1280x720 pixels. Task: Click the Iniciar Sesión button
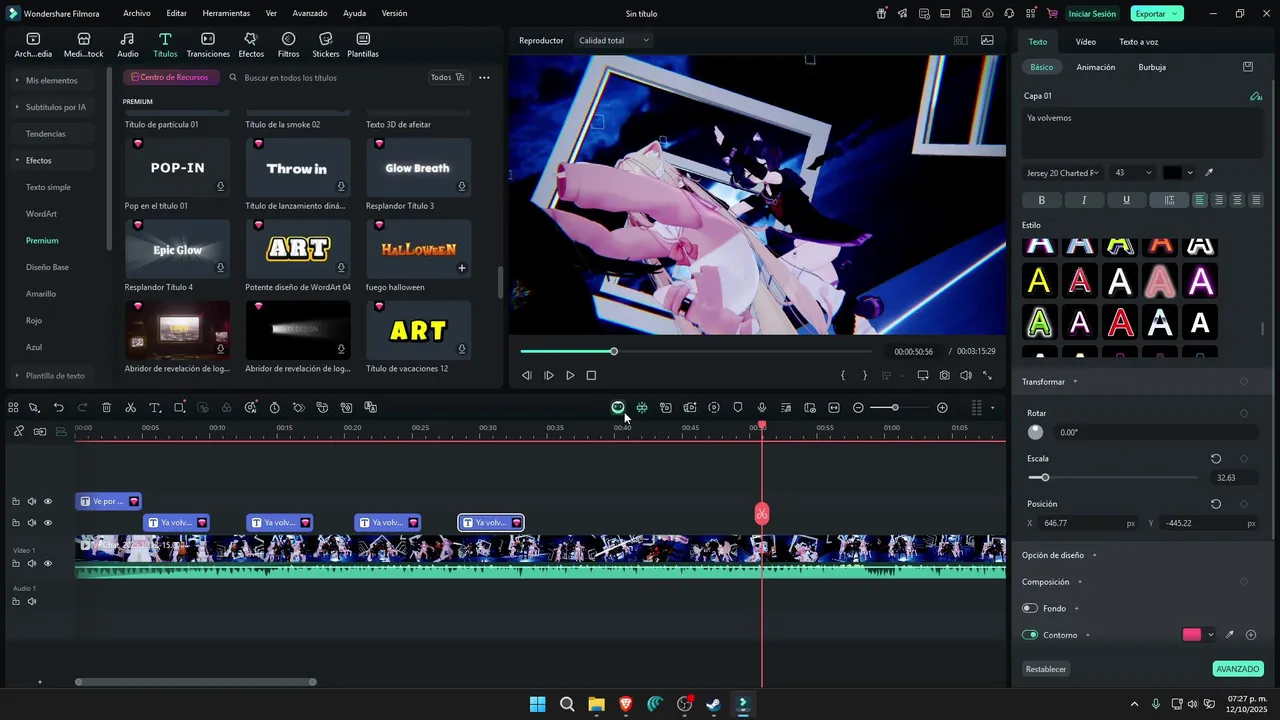(1092, 14)
